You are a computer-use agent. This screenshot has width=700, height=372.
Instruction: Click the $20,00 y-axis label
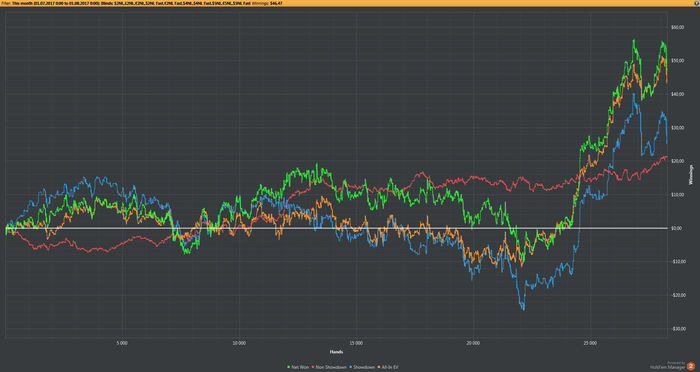click(677, 161)
